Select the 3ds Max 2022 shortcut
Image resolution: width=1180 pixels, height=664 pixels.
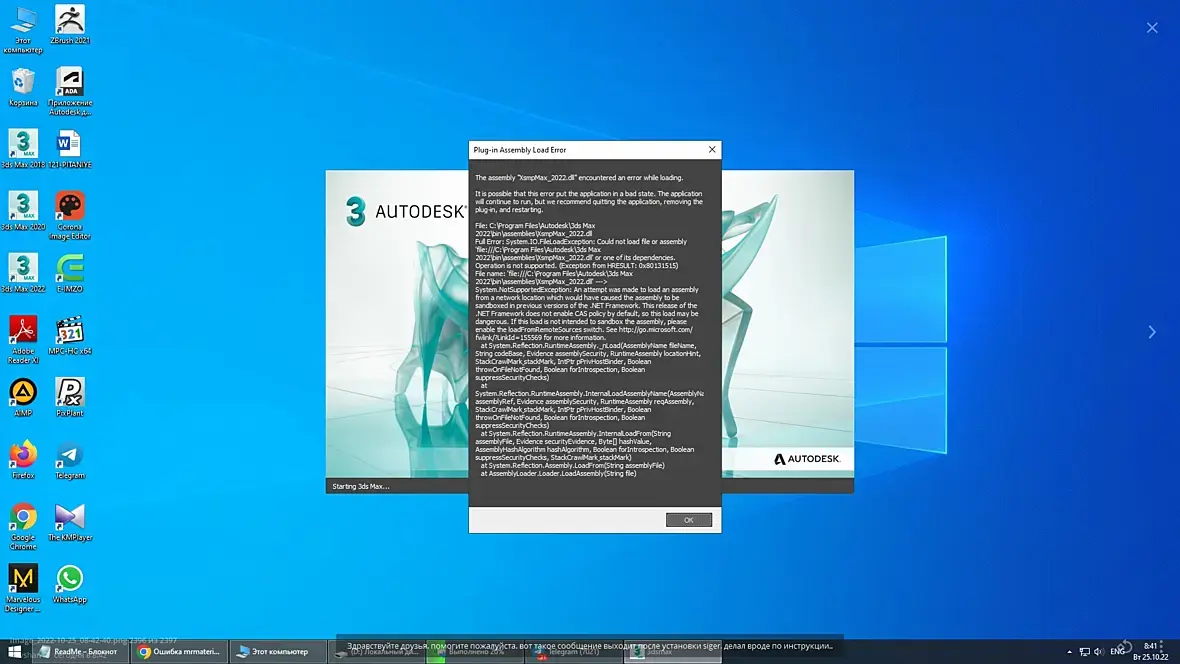coord(23,273)
